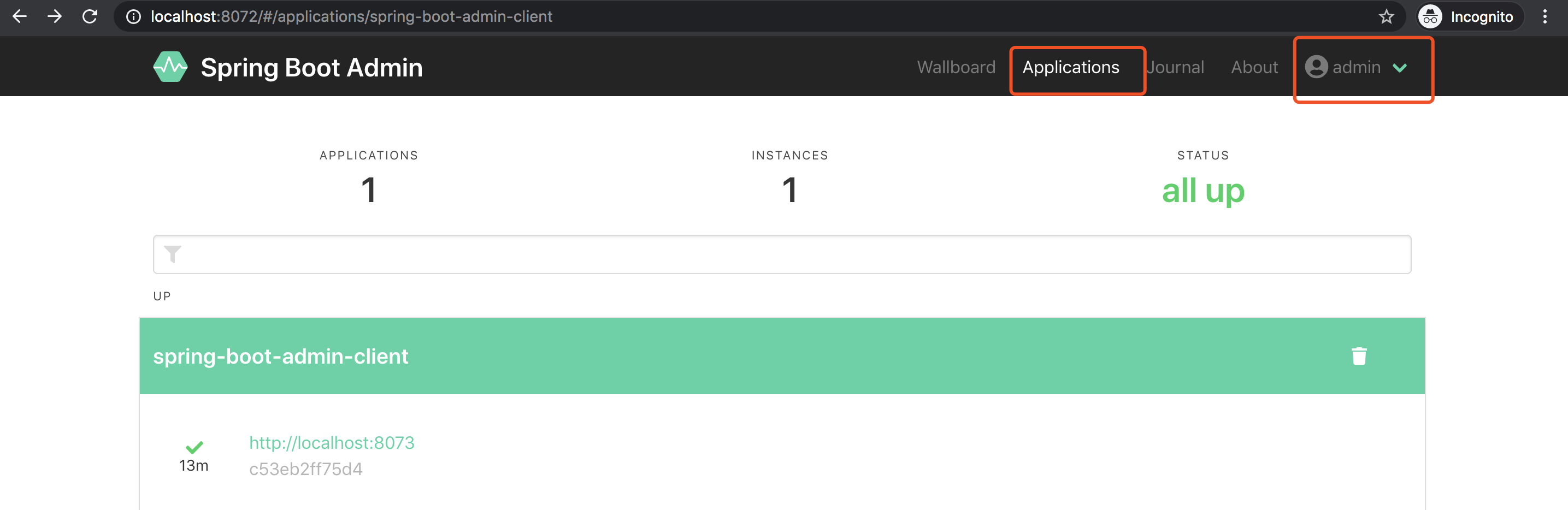The height and width of the screenshot is (510, 1568).
Task: Reload the page in browser
Action: tap(90, 16)
